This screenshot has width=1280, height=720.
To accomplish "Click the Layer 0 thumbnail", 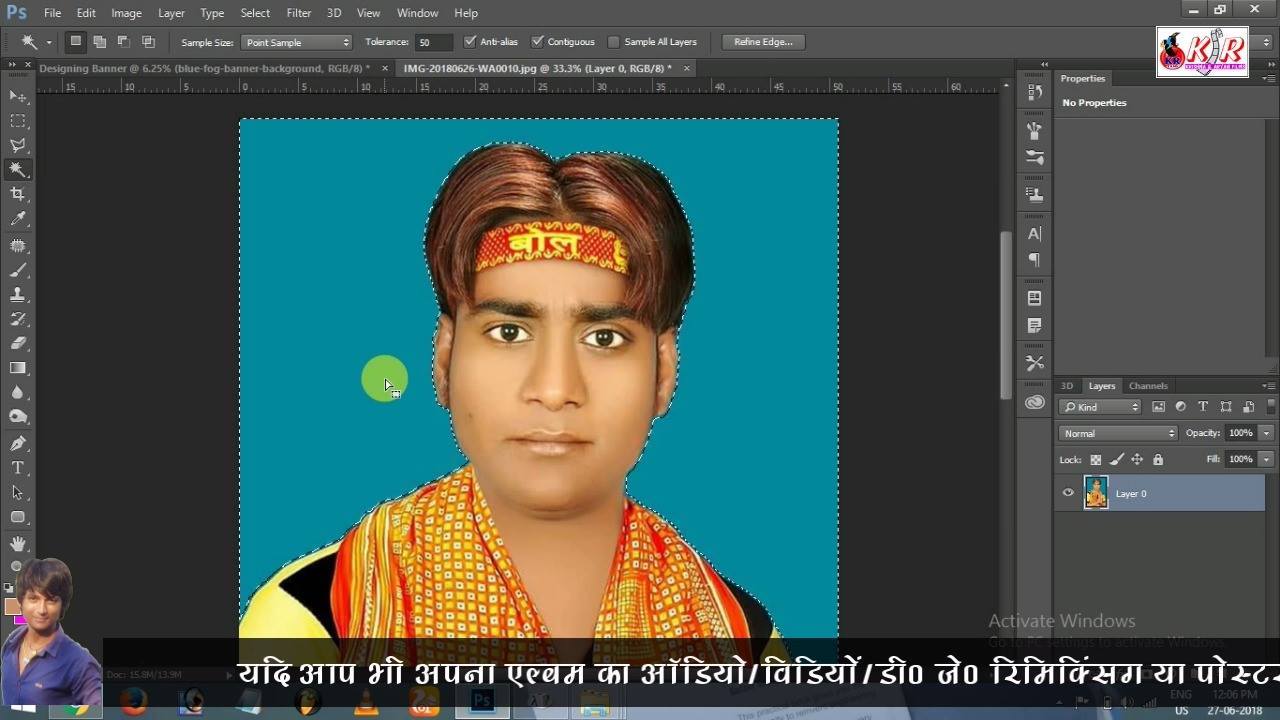I will [1097, 493].
